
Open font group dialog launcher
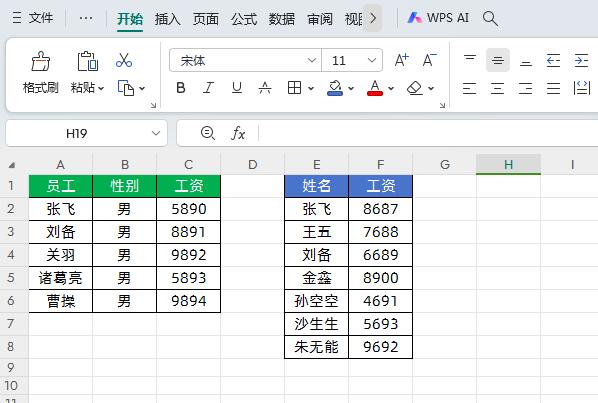[x=442, y=105]
